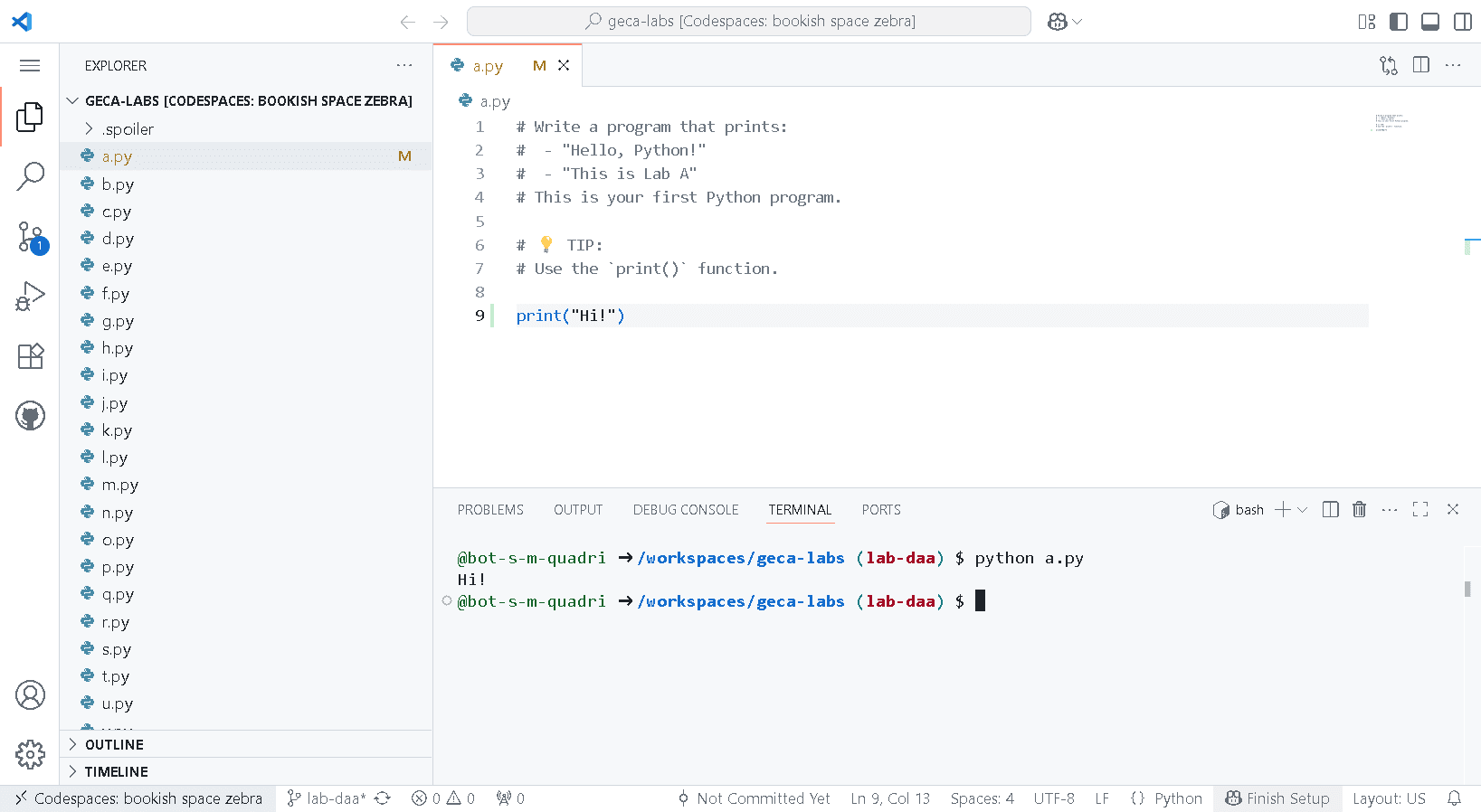The width and height of the screenshot is (1481, 812).
Task: Open the Extensions view
Action: pos(30,356)
